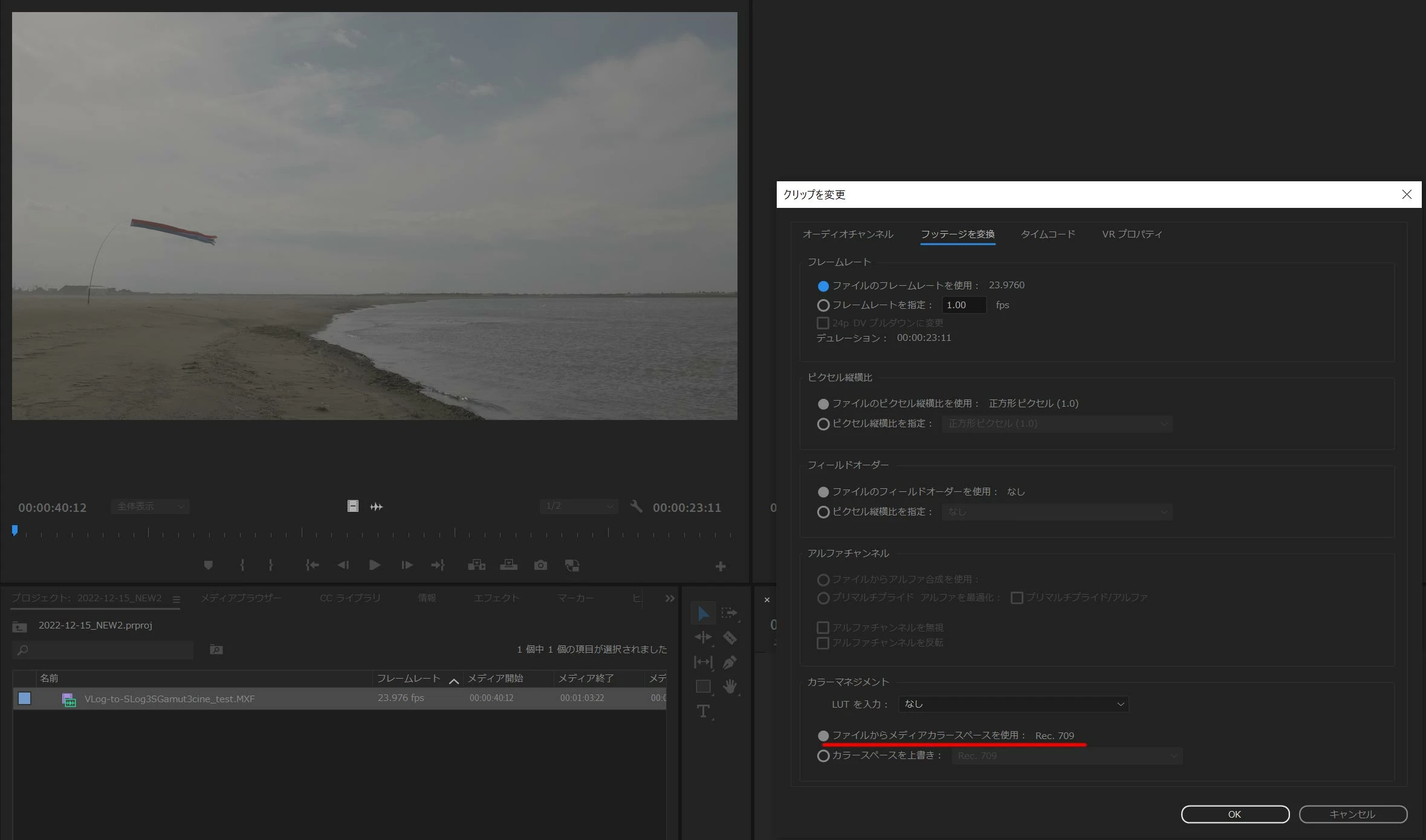The width and height of the screenshot is (1426, 840).
Task: Select 'ピクセル縦横比を指定' radio in ピクセル縦横比 section
Action: [x=823, y=424]
